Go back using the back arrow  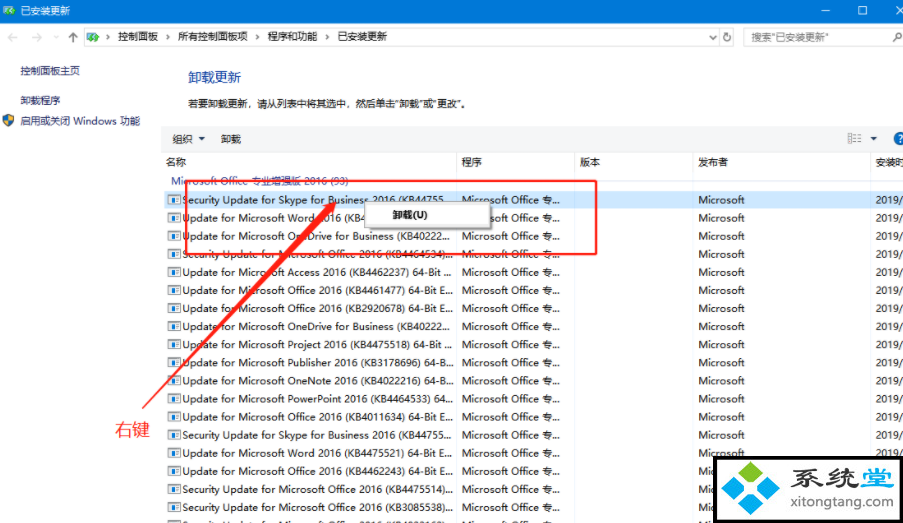(13, 37)
